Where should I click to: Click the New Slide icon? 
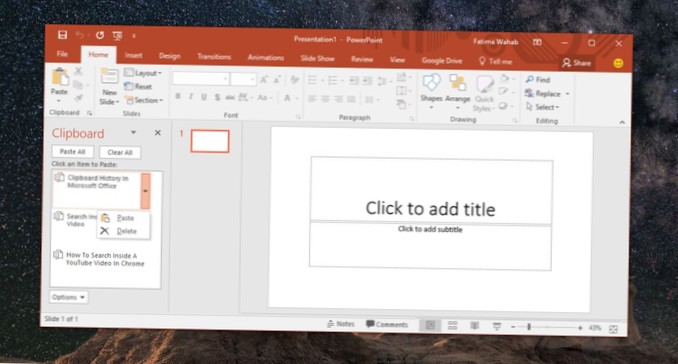(x=109, y=77)
